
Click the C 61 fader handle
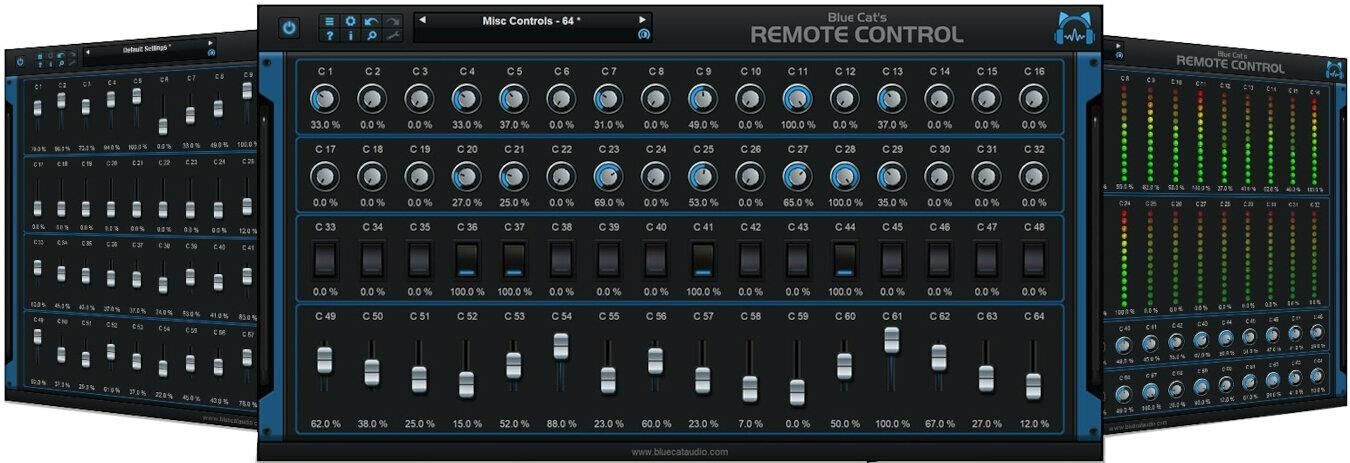click(891, 339)
